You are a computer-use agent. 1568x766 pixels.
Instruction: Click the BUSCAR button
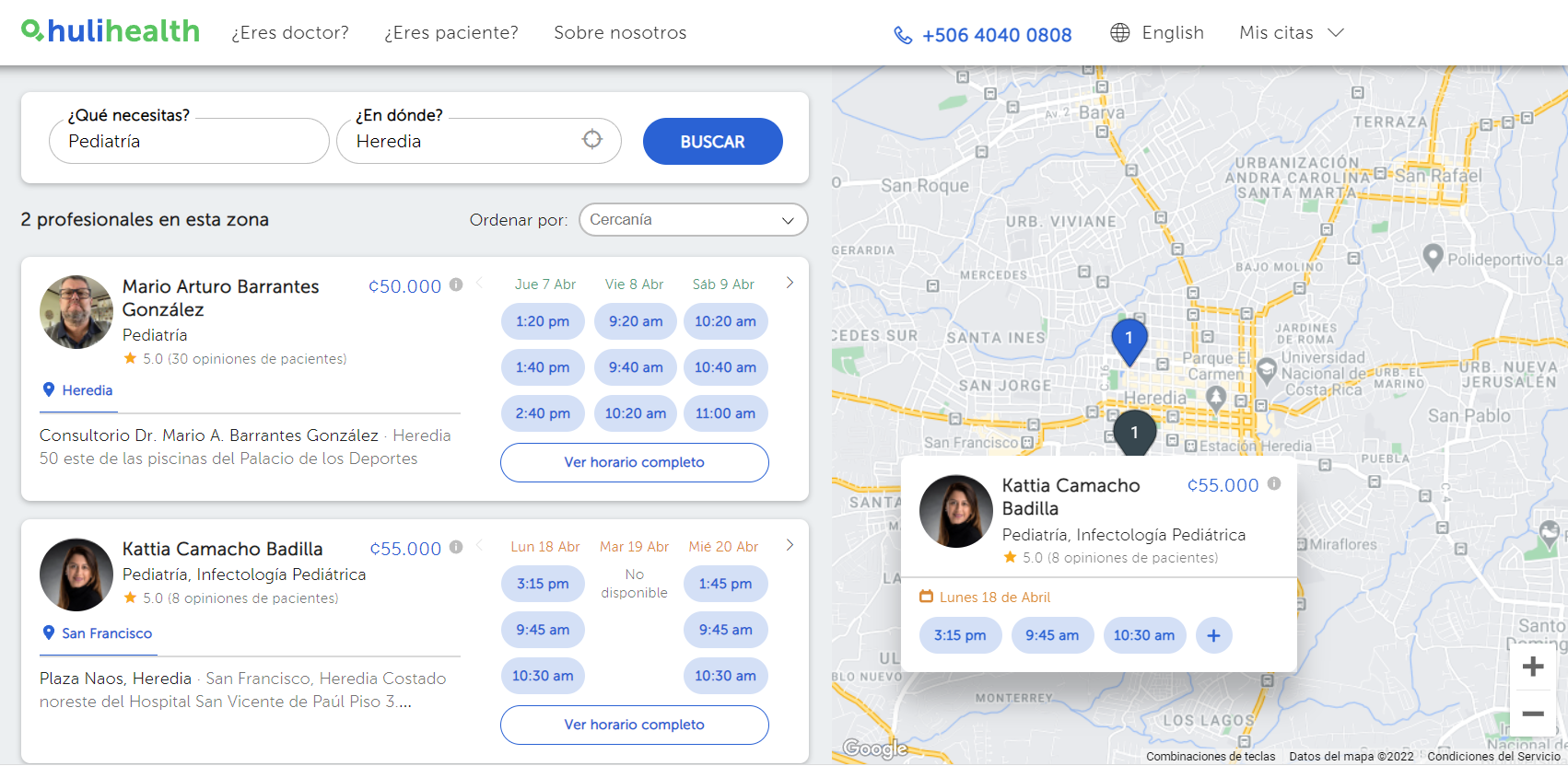(712, 141)
